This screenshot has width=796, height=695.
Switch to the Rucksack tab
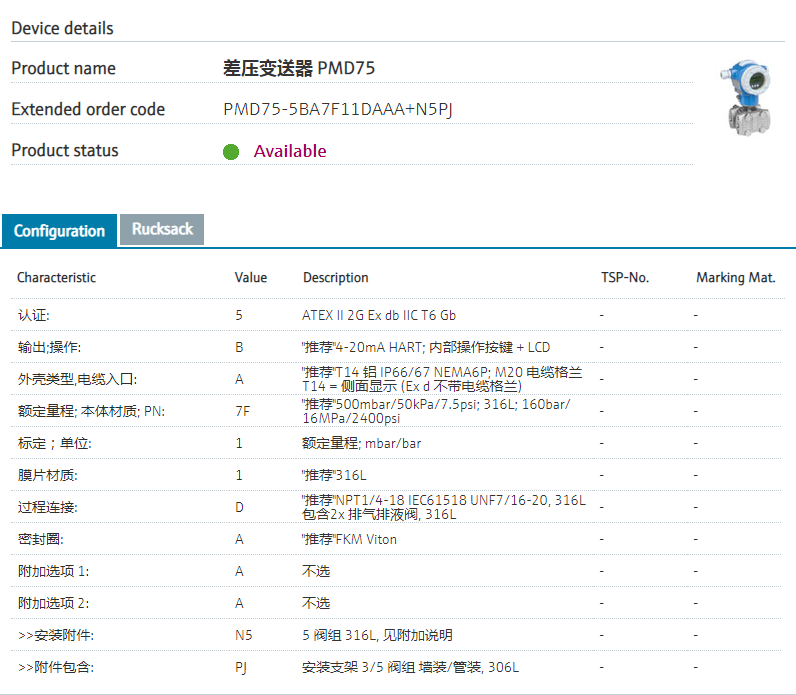point(162,229)
